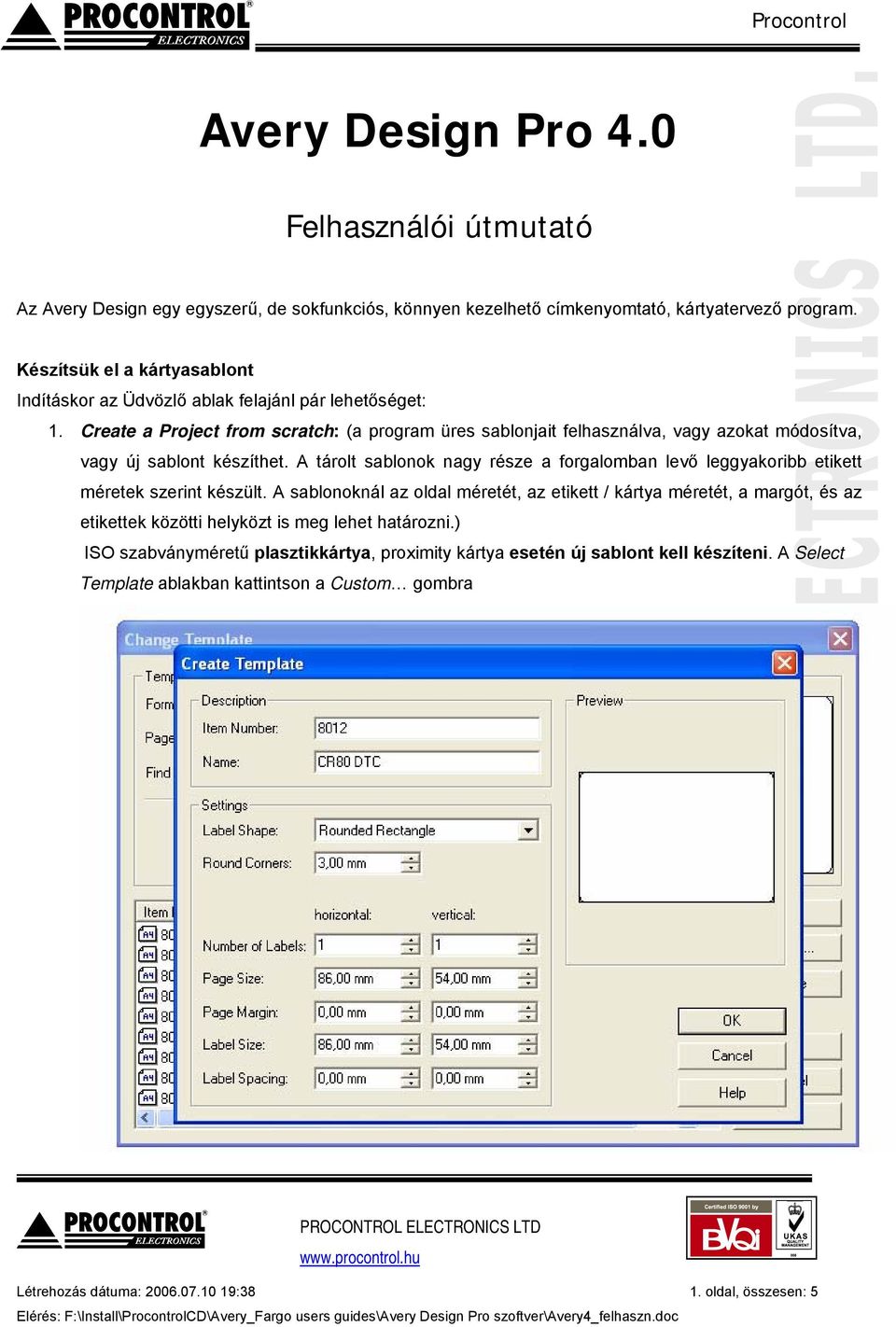Click horizontal Page Size 86,00 mm field
The width and height of the screenshot is (896, 1327).
click(x=357, y=979)
